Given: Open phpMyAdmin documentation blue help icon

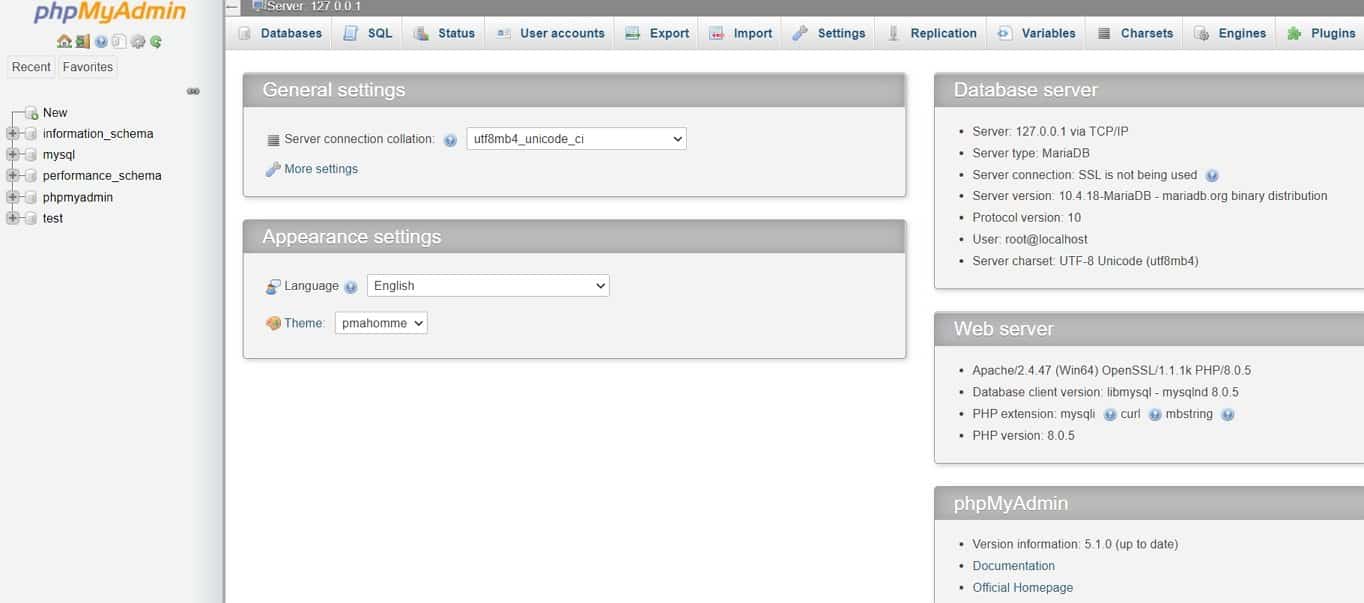Looking at the screenshot, I should 101,42.
